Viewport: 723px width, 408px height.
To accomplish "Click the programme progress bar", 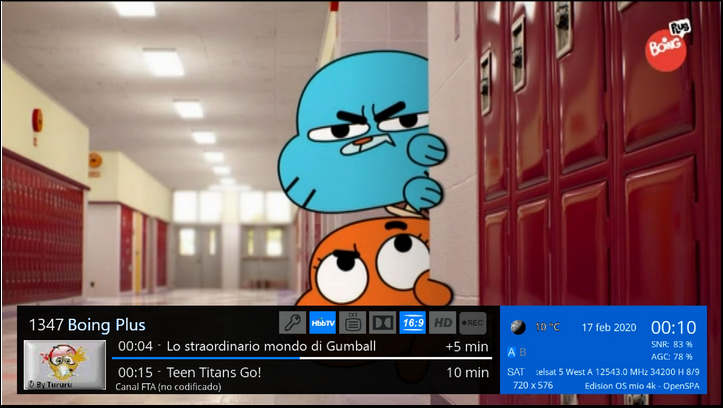I will tap(302, 358).
